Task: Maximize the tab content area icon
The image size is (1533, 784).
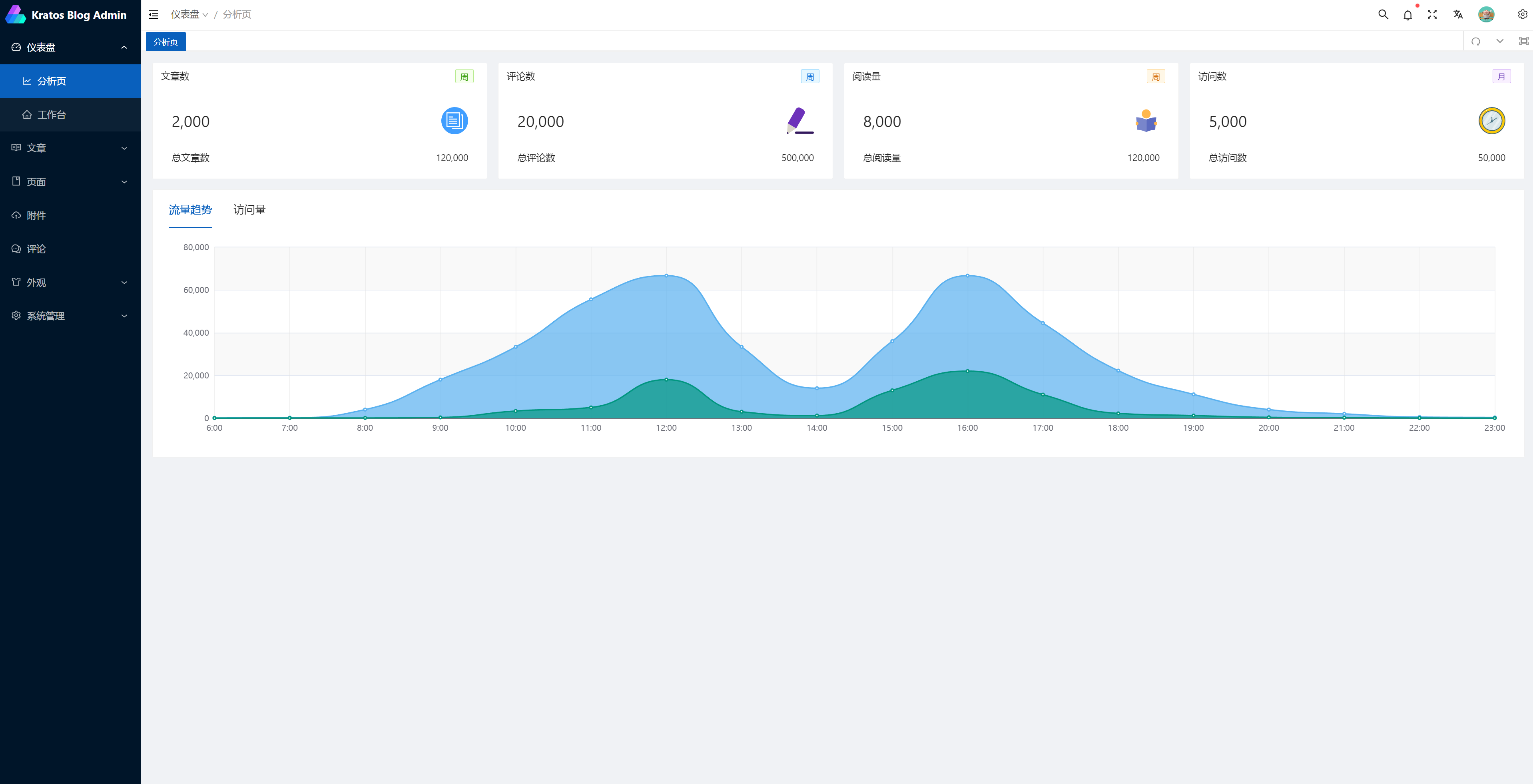Action: click(x=1523, y=42)
